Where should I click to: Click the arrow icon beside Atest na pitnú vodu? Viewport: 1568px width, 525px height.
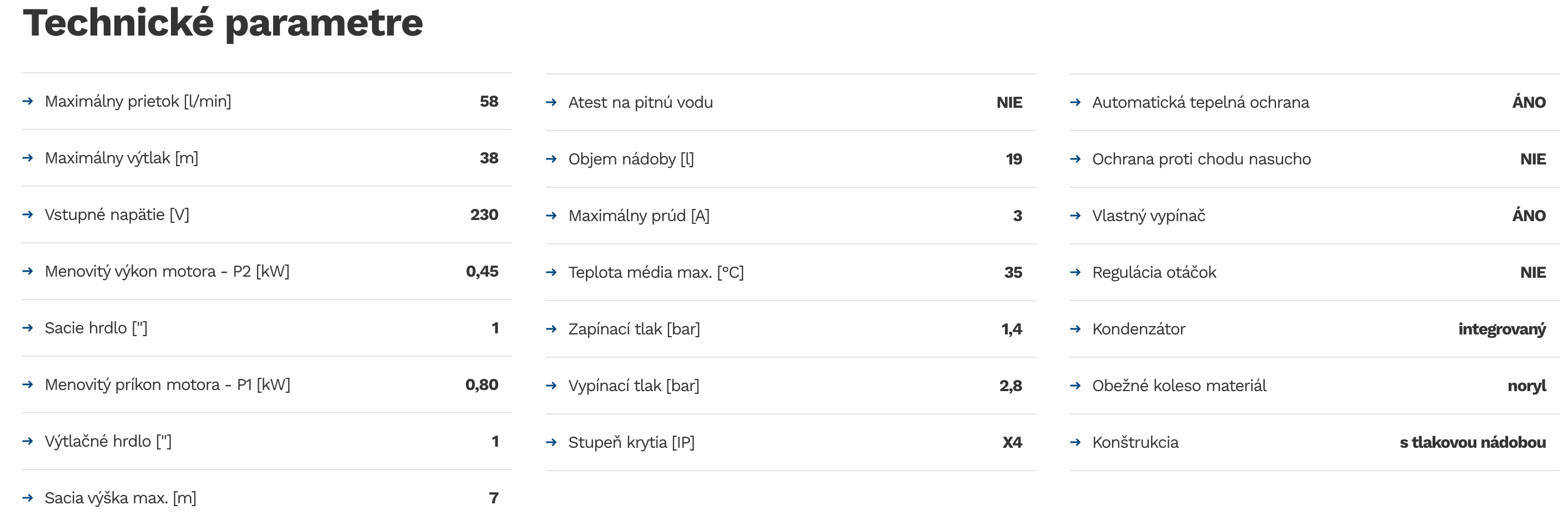click(551, 102)
